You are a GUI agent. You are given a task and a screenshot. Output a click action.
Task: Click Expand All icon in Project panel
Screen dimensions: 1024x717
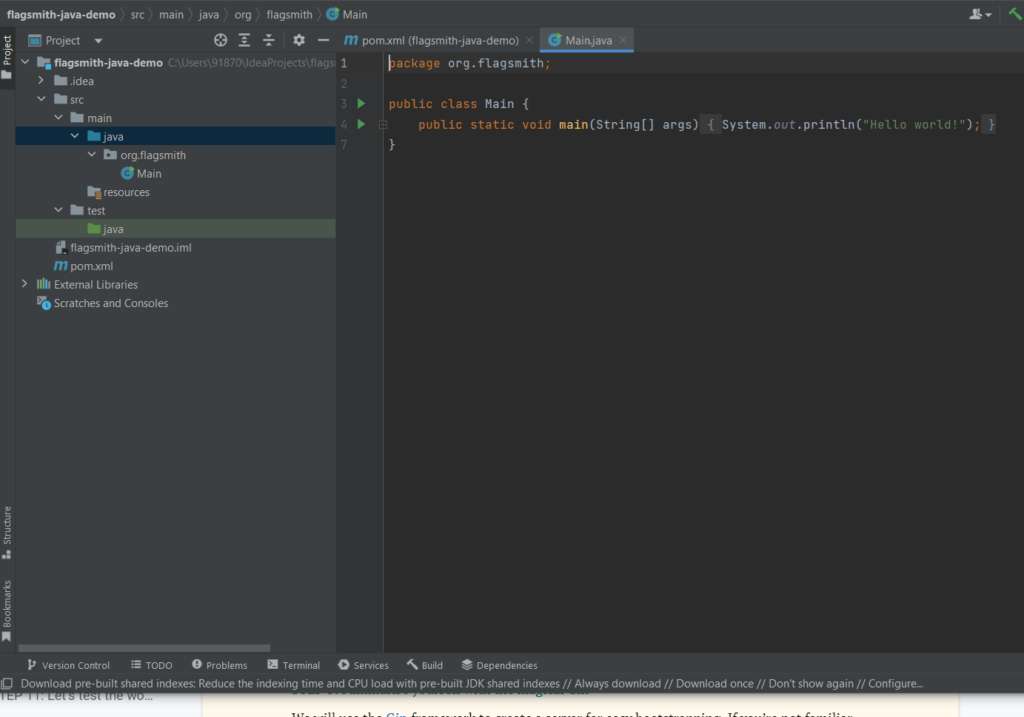pyautogui.click(x=244, y=40)
